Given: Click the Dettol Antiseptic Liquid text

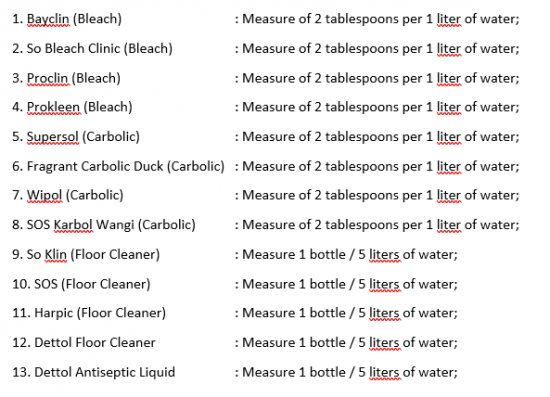Looking at the screenshot, I should pos(93,372).
